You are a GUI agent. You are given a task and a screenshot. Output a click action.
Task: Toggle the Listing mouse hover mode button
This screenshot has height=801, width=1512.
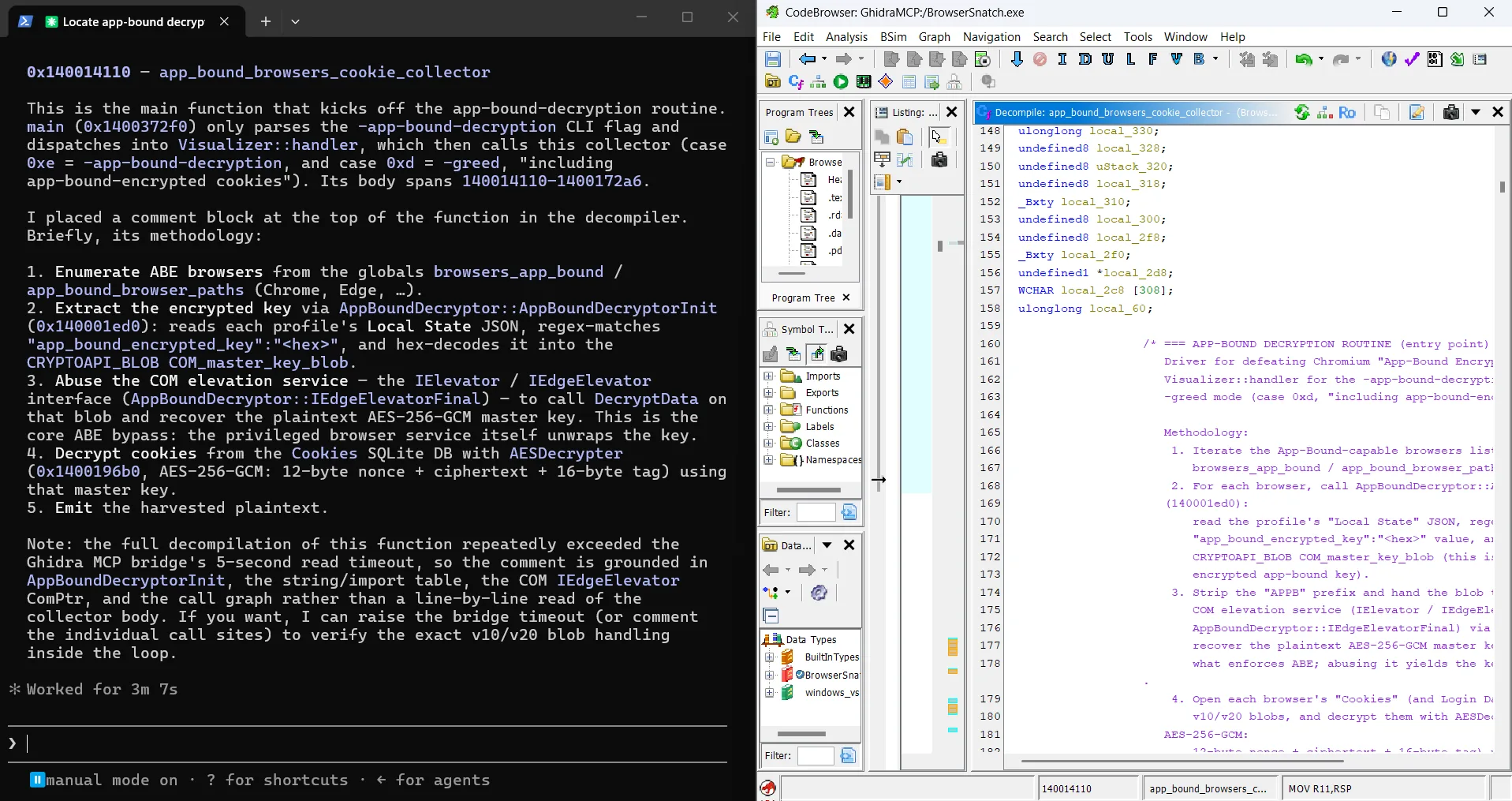tap(939, 137)
